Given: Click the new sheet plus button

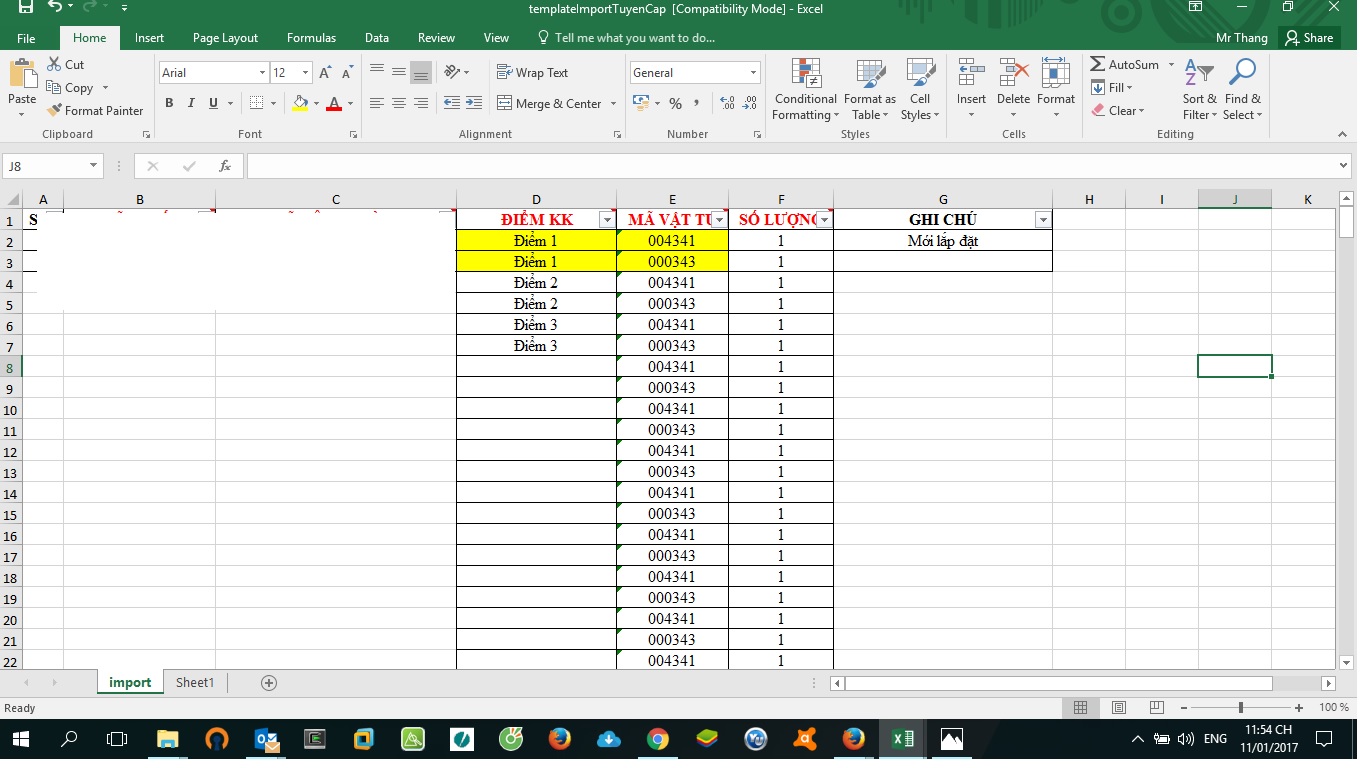Looking at the screenshot, I should [x=268, y=683].
